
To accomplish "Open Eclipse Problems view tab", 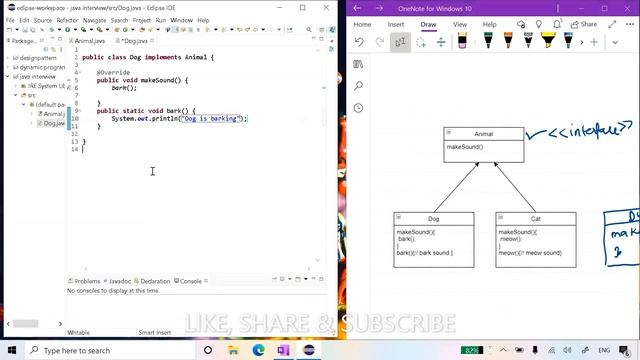I will tap(84, 281).
